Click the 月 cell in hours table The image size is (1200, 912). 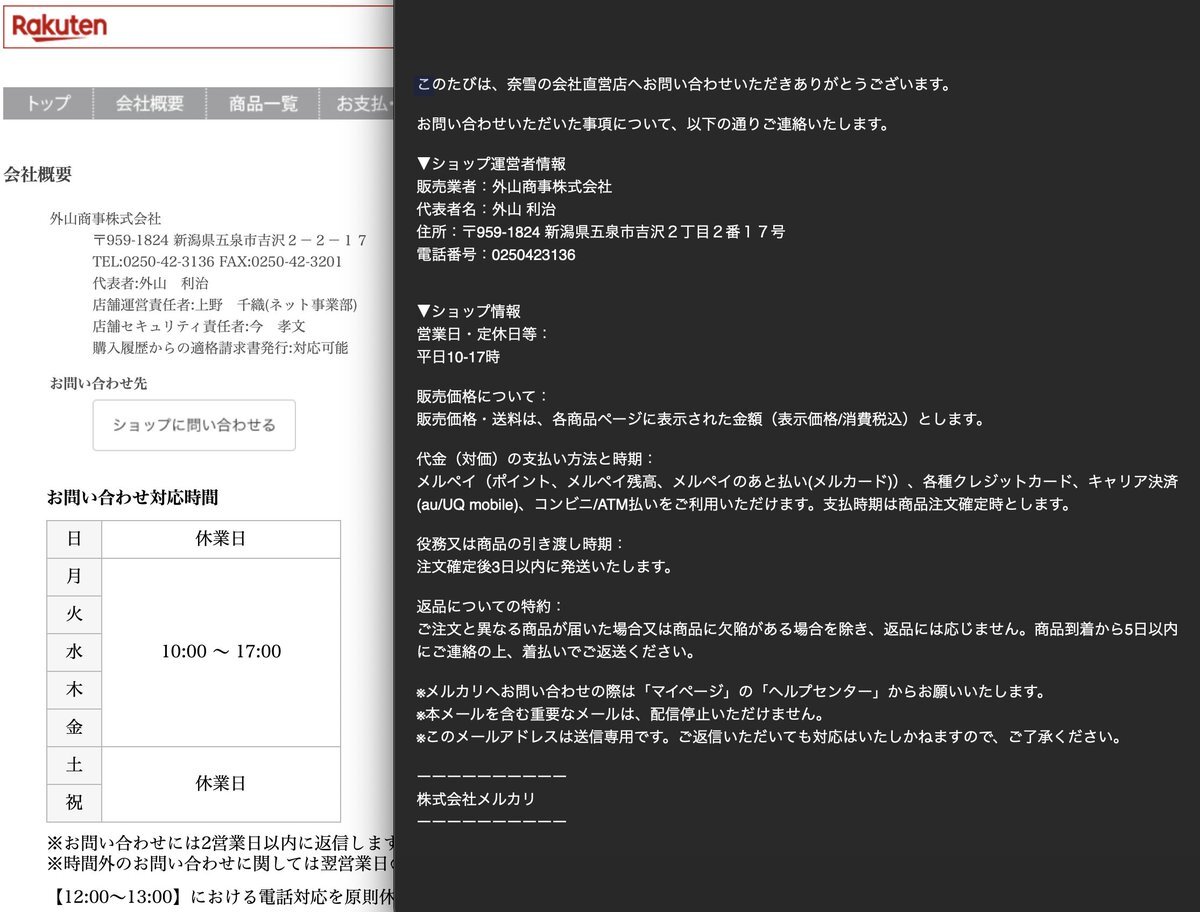tap(74, 577)
